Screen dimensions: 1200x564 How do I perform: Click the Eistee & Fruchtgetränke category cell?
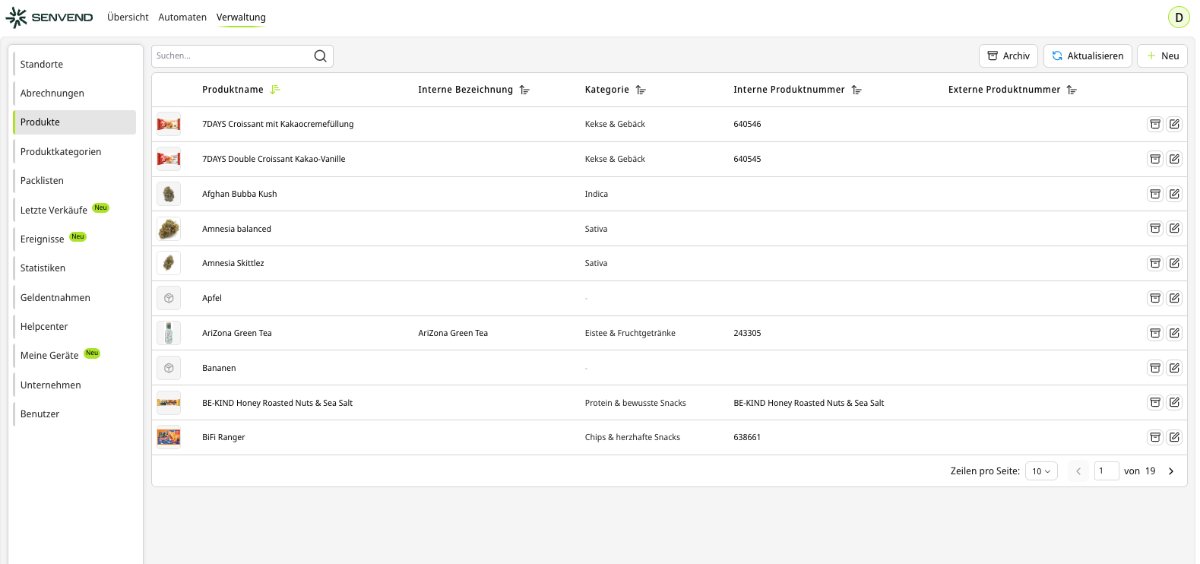pyautogui.click(x=630, y=333)
